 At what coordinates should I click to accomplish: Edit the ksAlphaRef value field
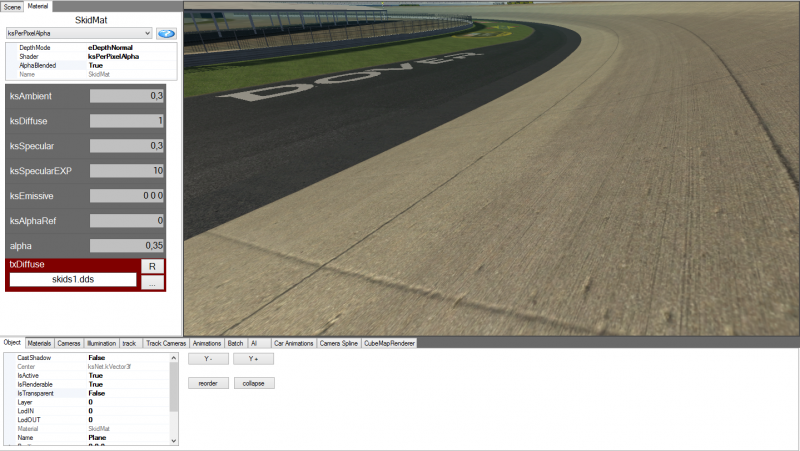127,221
